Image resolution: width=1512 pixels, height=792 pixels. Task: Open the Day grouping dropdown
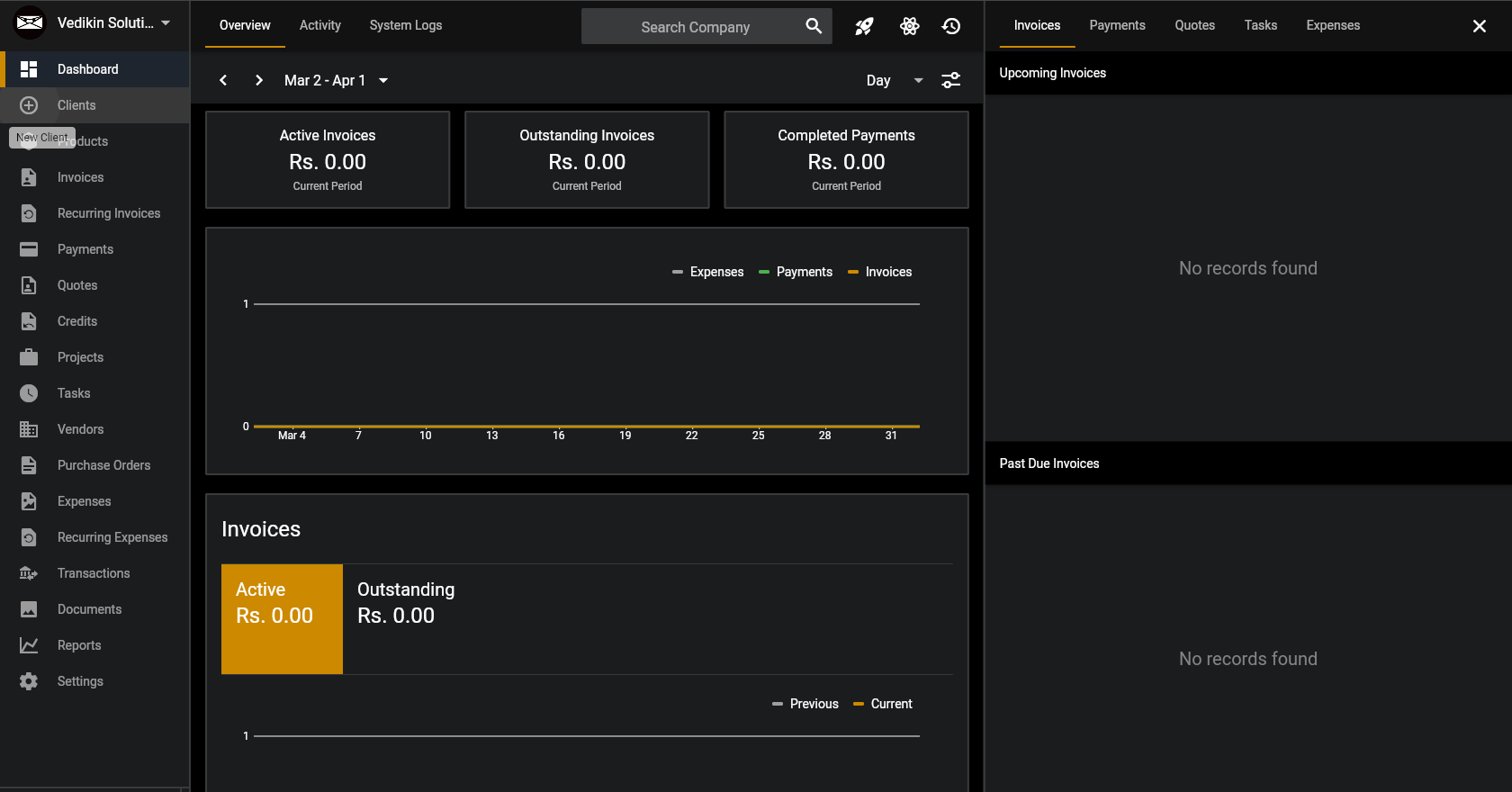coord(895,80)
